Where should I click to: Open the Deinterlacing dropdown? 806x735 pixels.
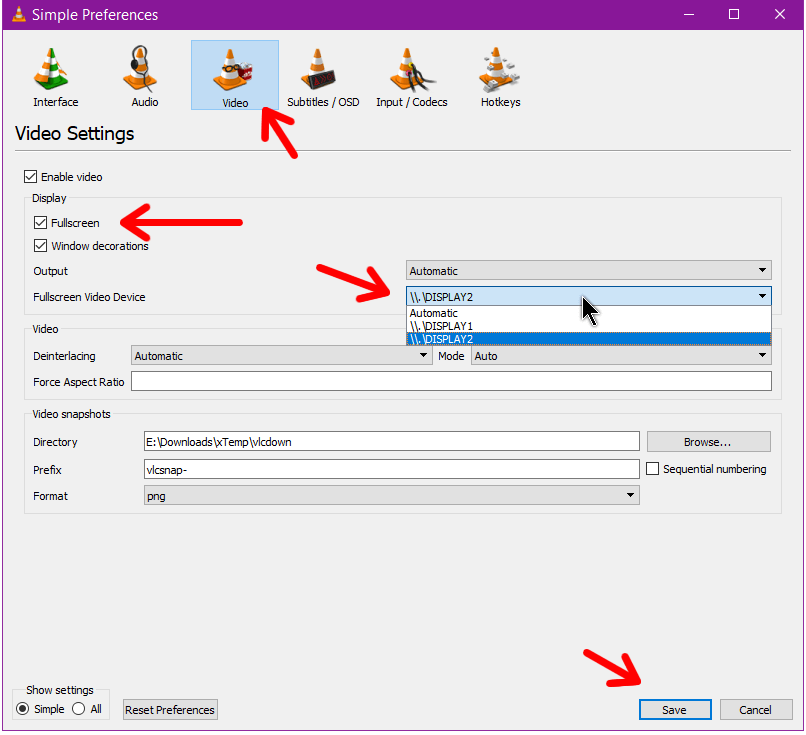pos(281,355)
